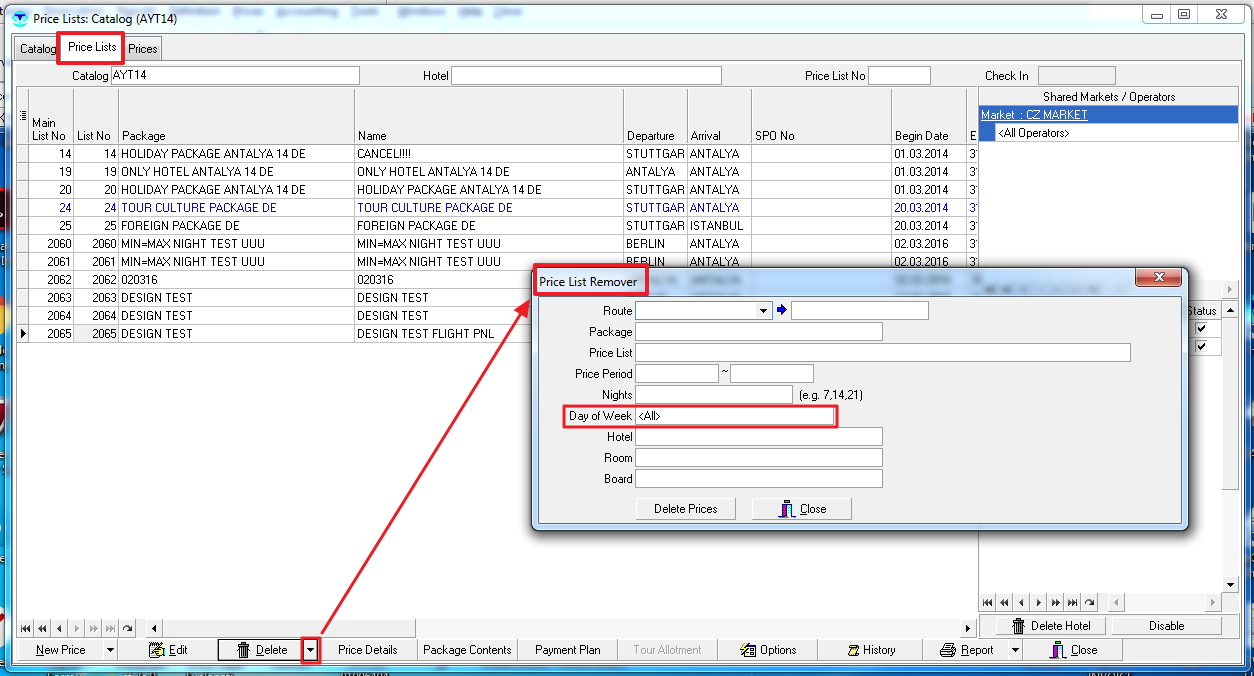The height and width of the screenshot is (676, 1254).
Task: Click the Delete Prices button
Action: [685, 509]
